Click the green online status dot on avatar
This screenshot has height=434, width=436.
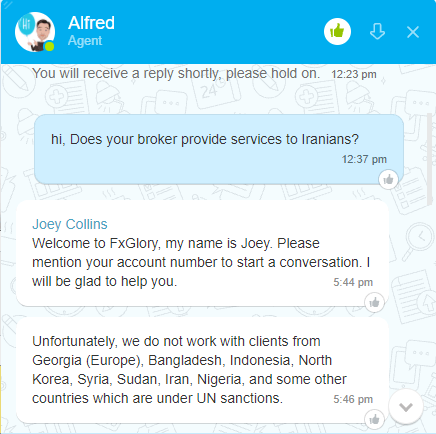49,46
